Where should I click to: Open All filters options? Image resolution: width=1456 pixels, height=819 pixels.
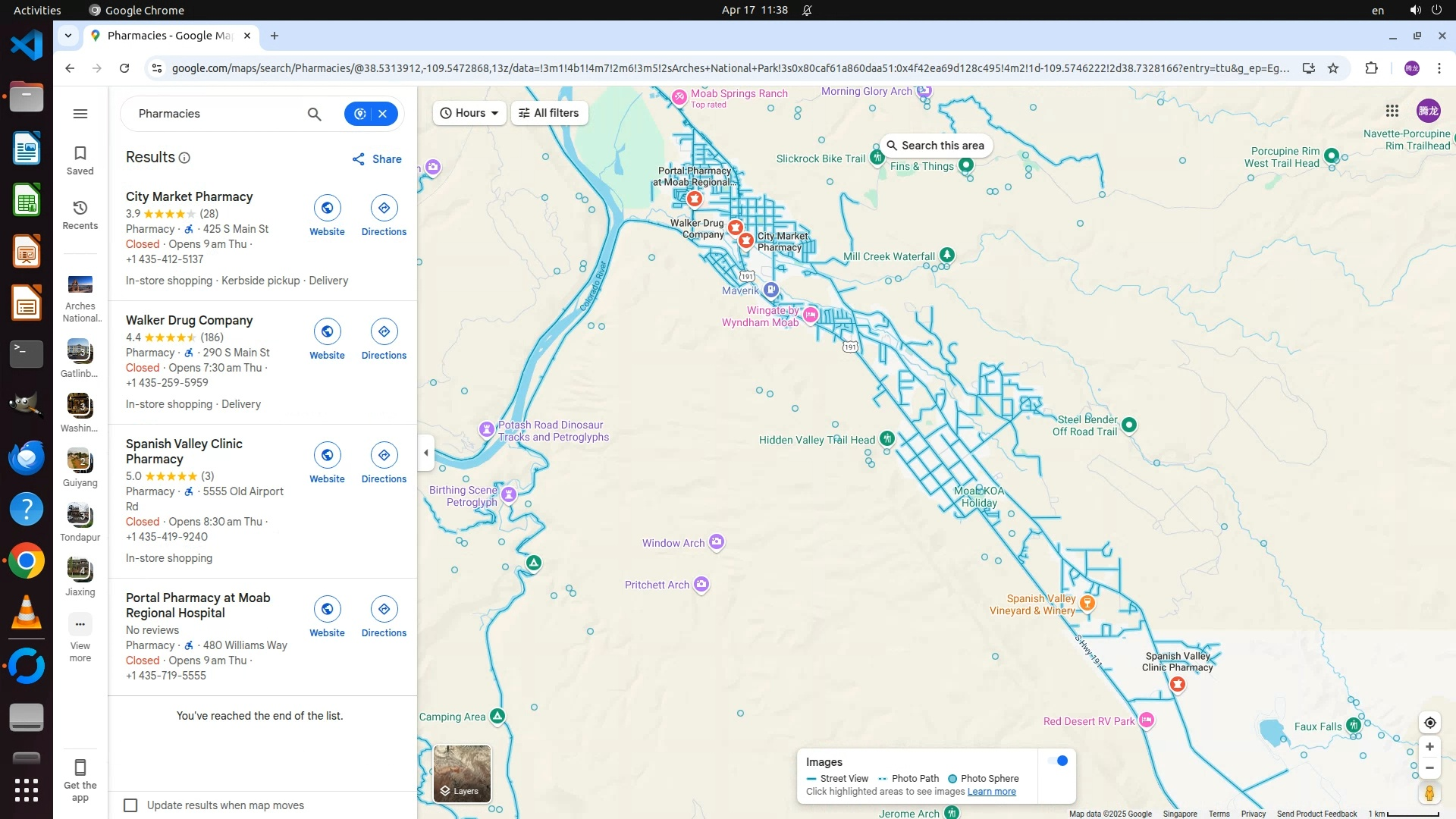coord(549,113)
